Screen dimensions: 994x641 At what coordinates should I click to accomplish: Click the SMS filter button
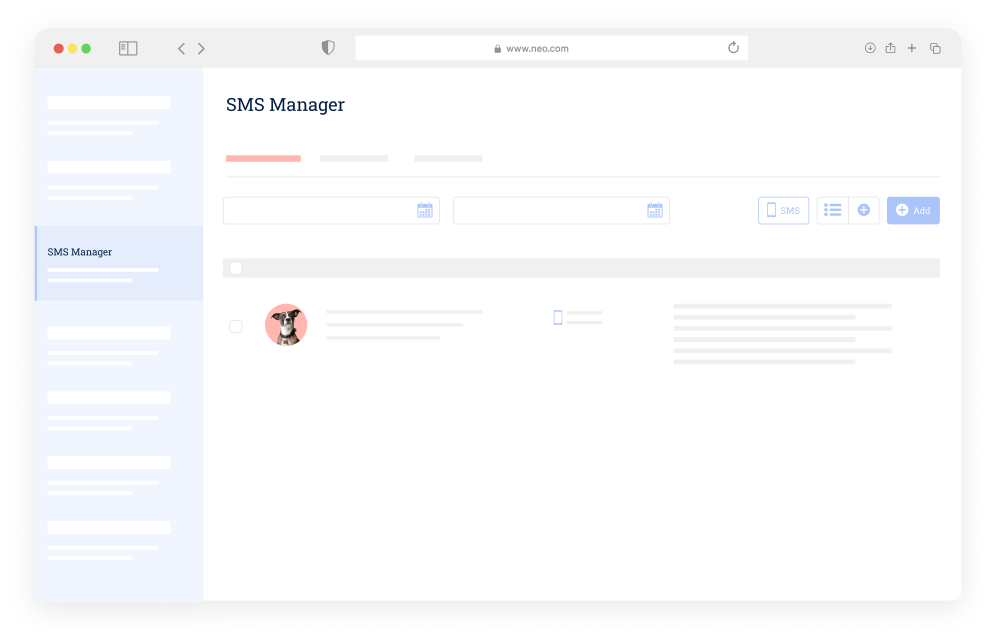(x=783, y=210)
